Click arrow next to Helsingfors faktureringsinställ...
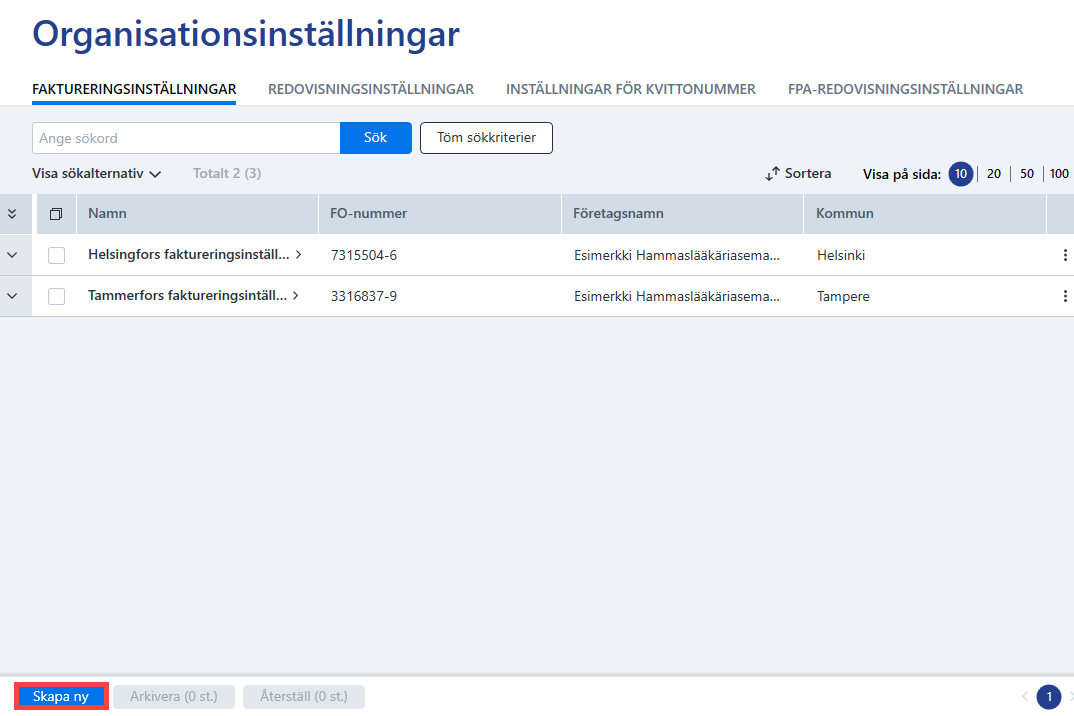 click(299, 254)
